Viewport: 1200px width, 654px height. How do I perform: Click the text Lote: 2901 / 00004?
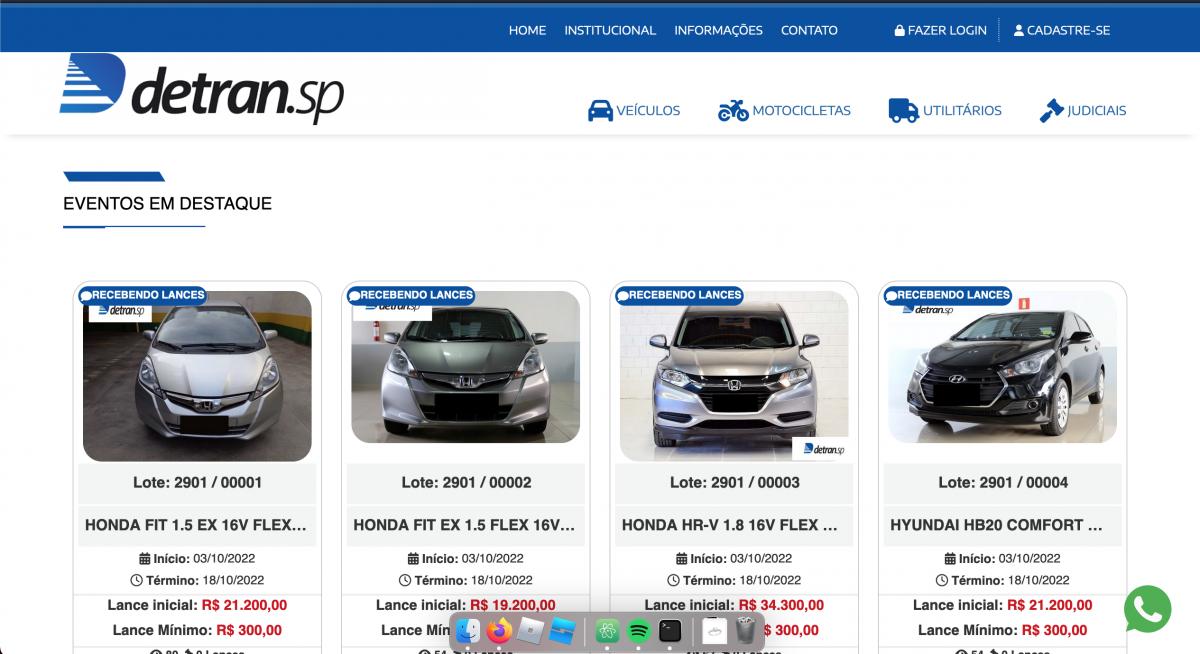[x=1003, y=482]
